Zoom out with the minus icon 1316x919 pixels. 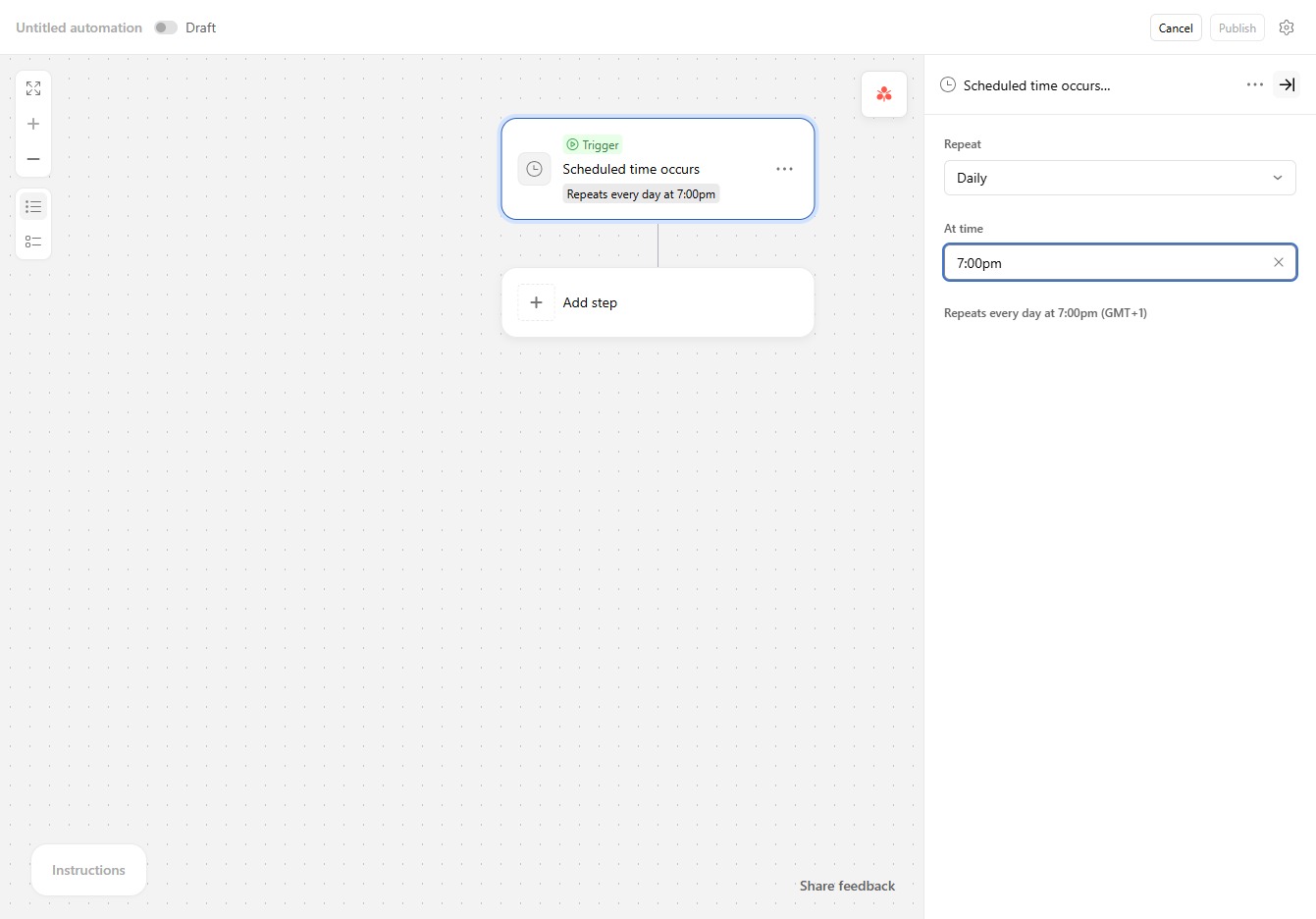point(33,159)
